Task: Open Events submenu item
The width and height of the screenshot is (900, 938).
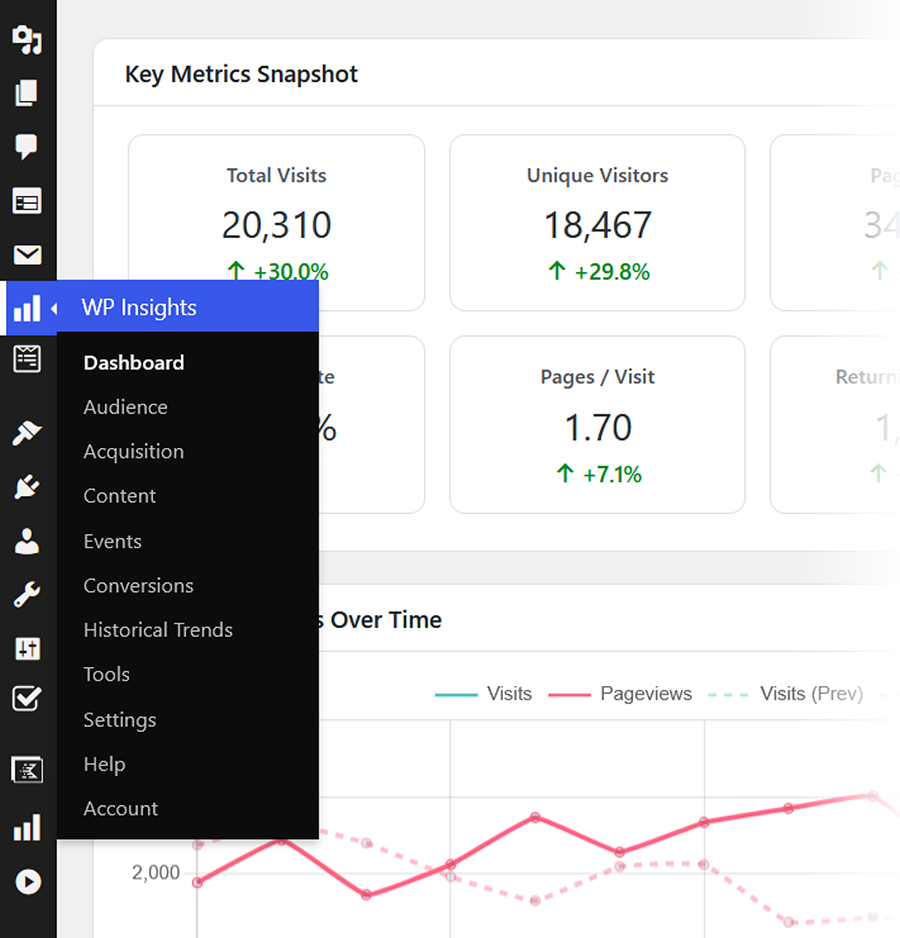Action: pyautogui.click(x=112, y=541)
